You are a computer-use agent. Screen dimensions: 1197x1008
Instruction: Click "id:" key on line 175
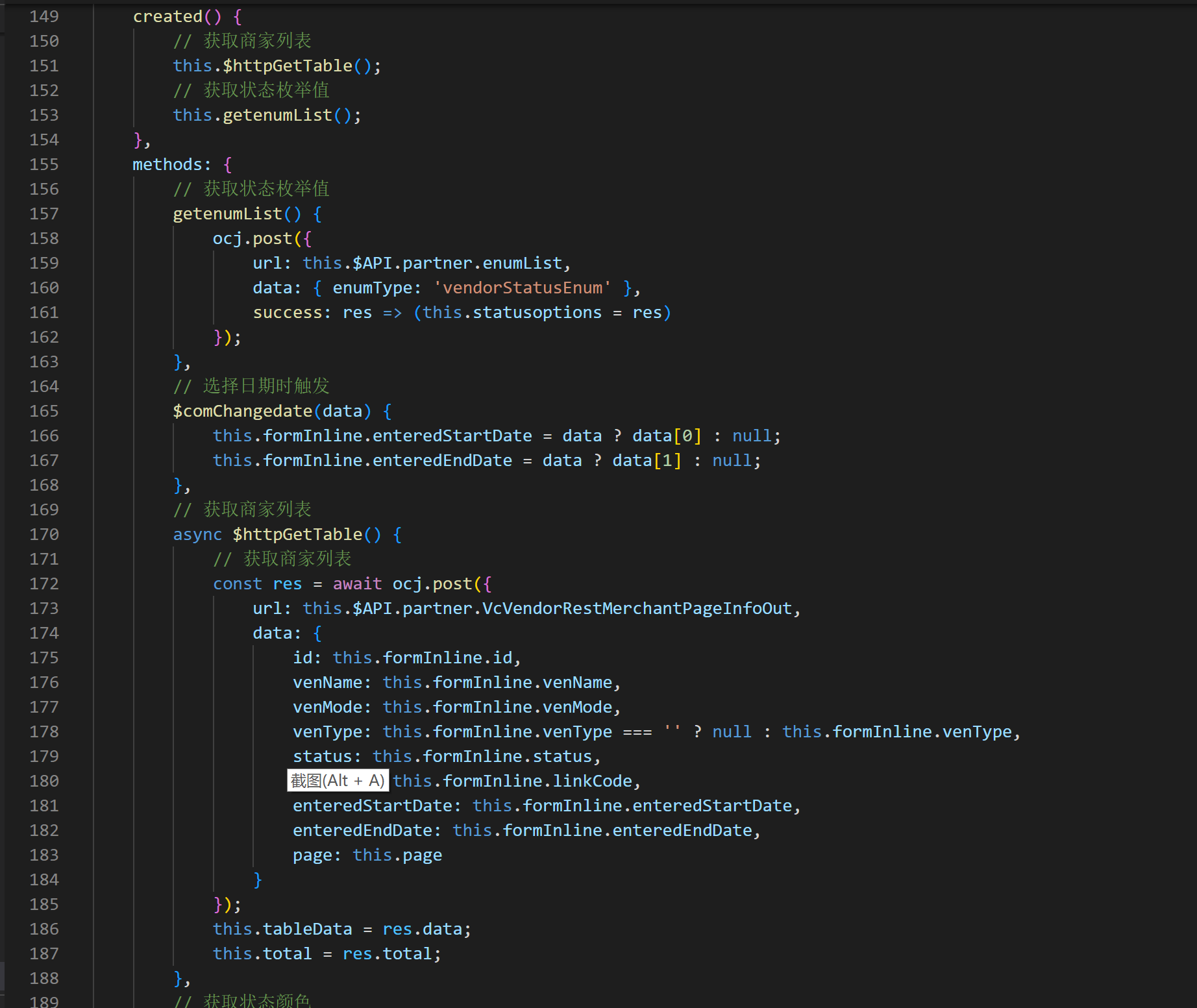tap(308, 658)
